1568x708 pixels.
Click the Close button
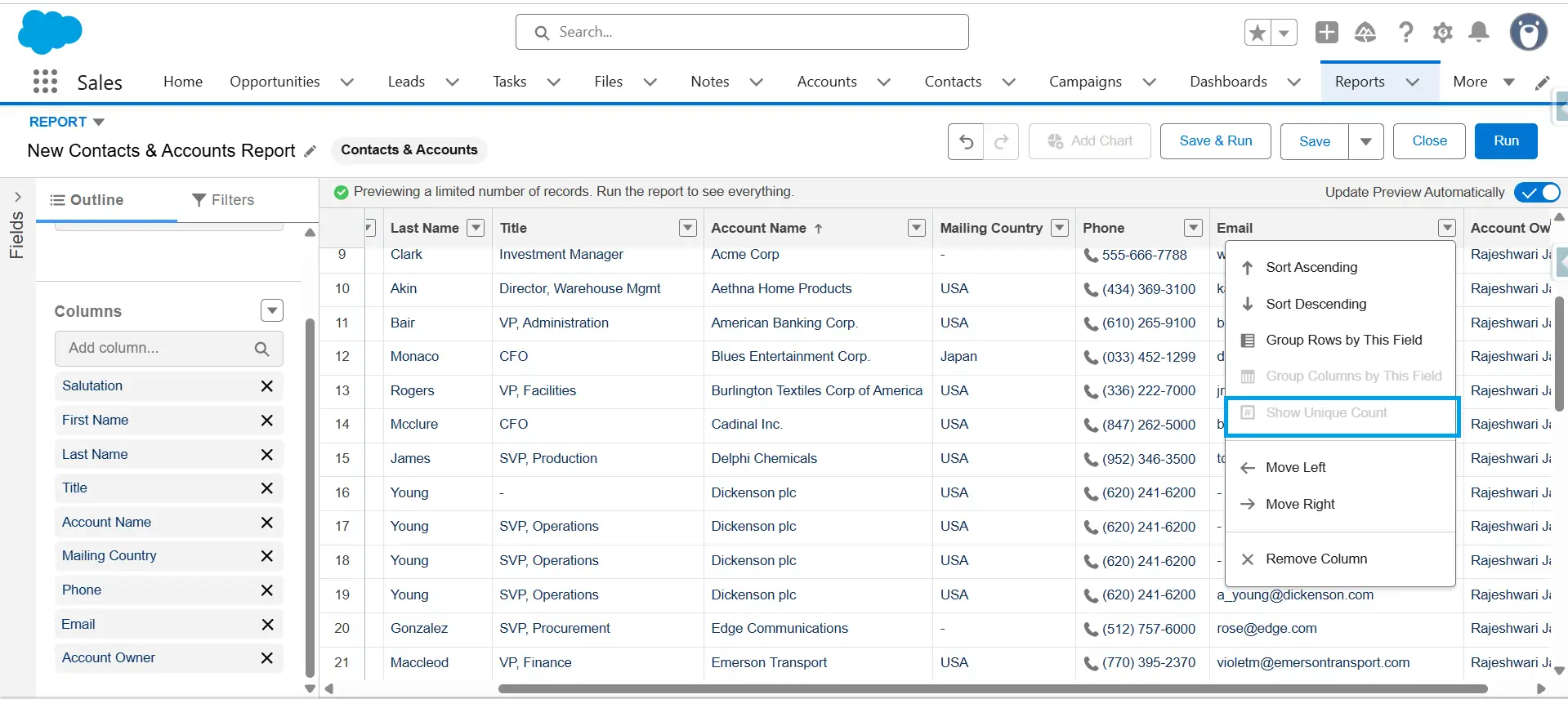[x=1429, y=141]
